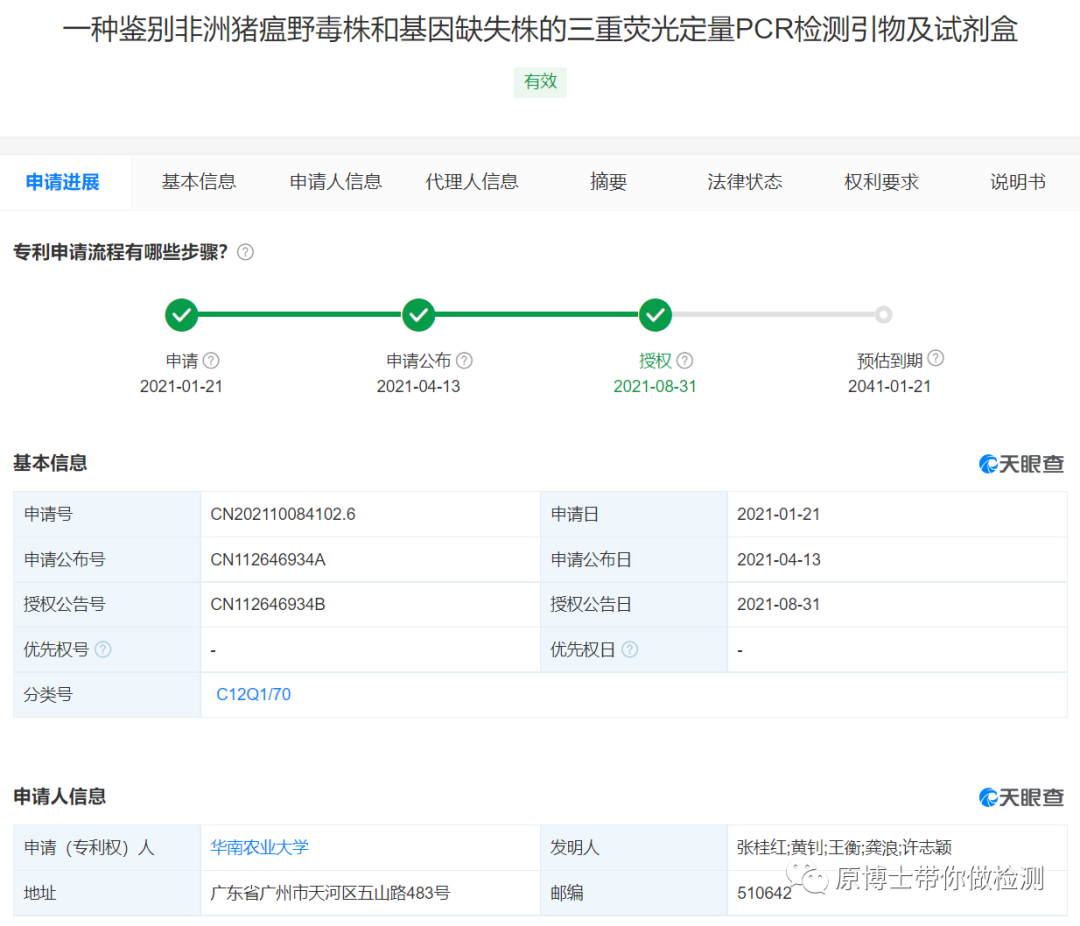This screenshot has width=1080, height=926.
Task: Go to the 法律状态 tab
Action: tap(745, 182)
